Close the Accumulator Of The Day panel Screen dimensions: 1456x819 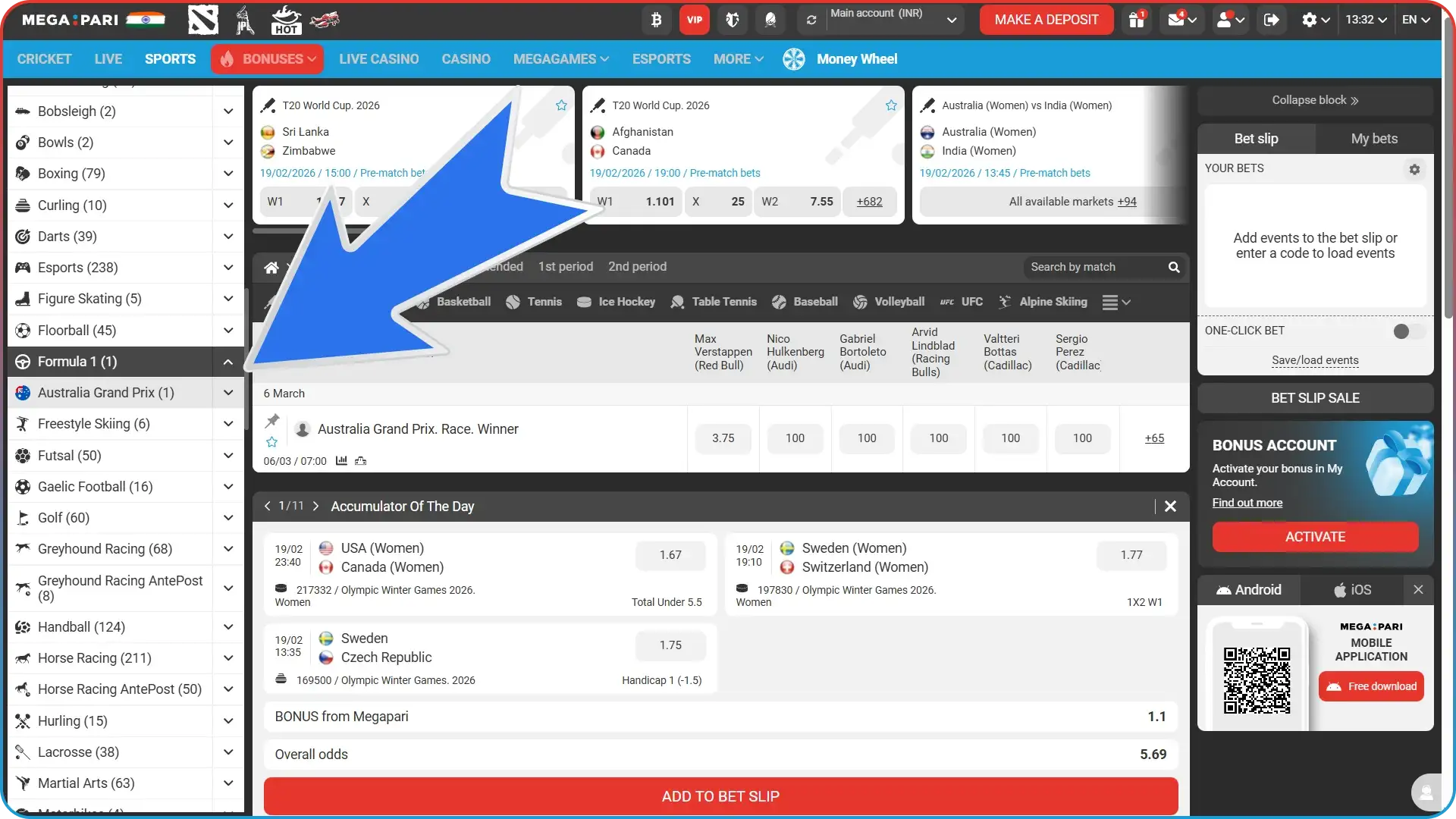(x=1170, y=507)
